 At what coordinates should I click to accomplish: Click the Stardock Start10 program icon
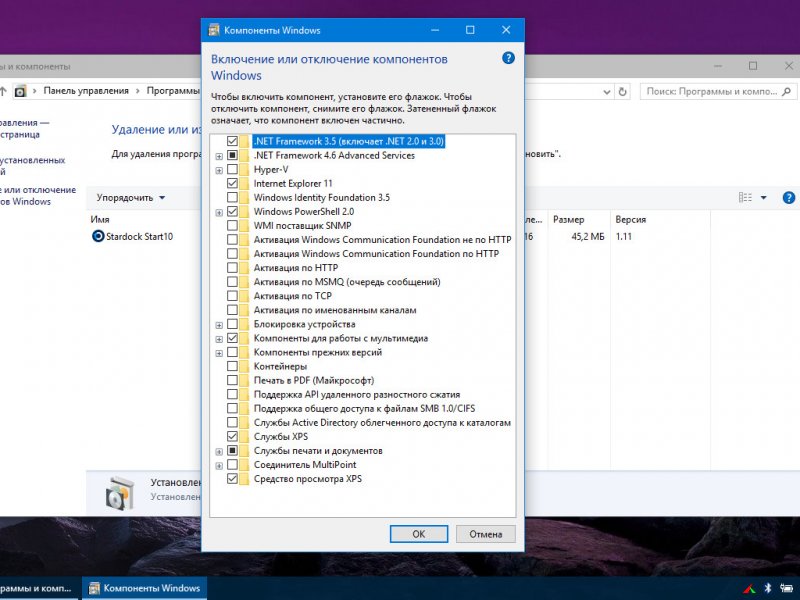pyautogui.click(x=98, y=236)
